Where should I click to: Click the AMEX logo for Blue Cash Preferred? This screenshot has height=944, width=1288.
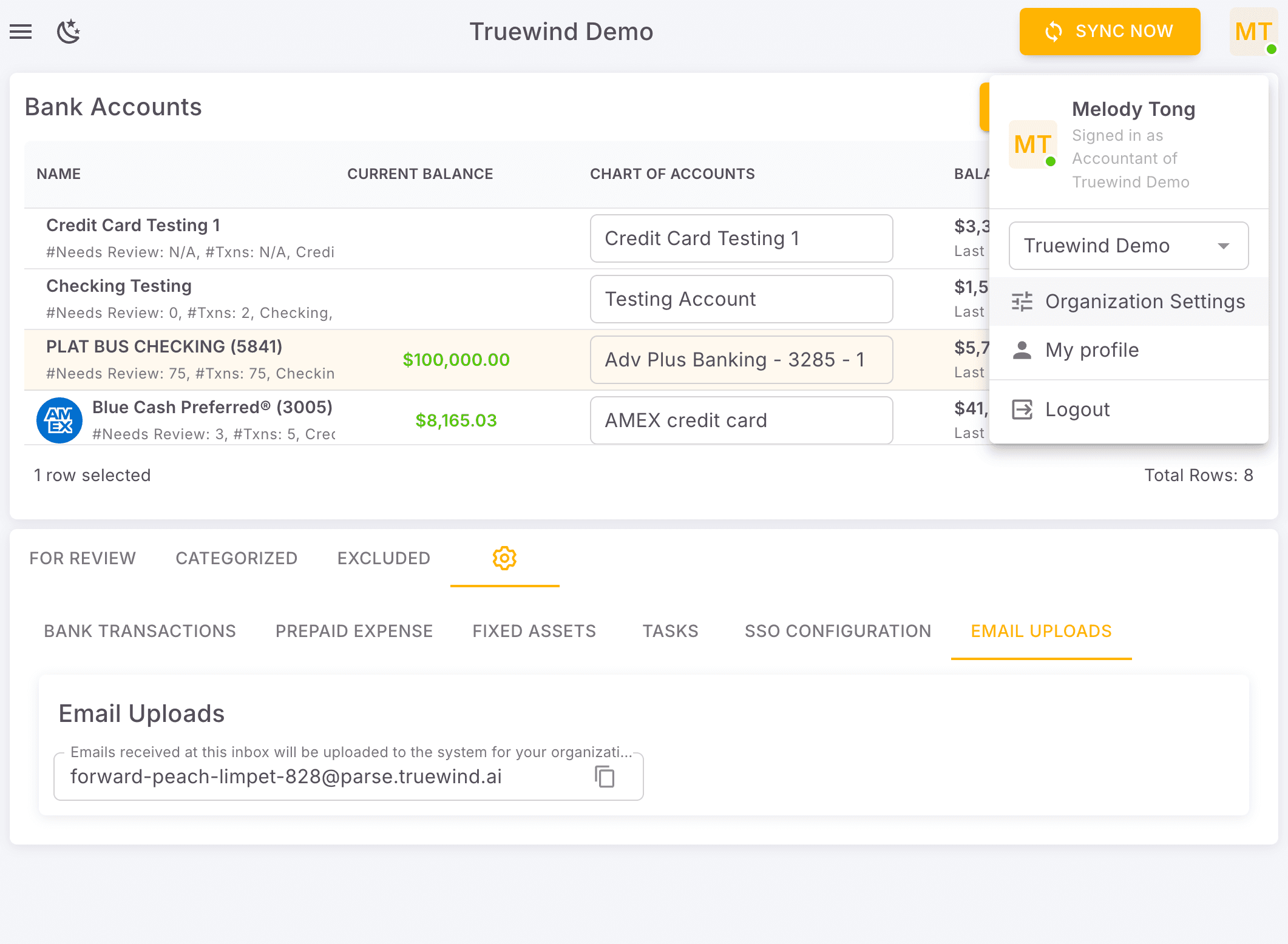tap(59, 420)
